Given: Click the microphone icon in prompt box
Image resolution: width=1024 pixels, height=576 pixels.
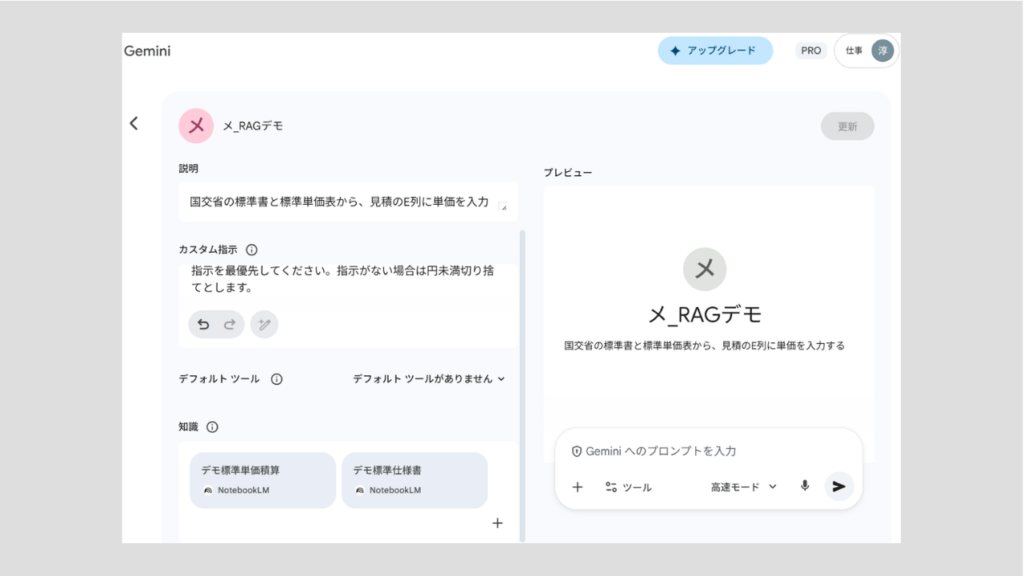Looking at the screenshot, I should pos(804,487).
